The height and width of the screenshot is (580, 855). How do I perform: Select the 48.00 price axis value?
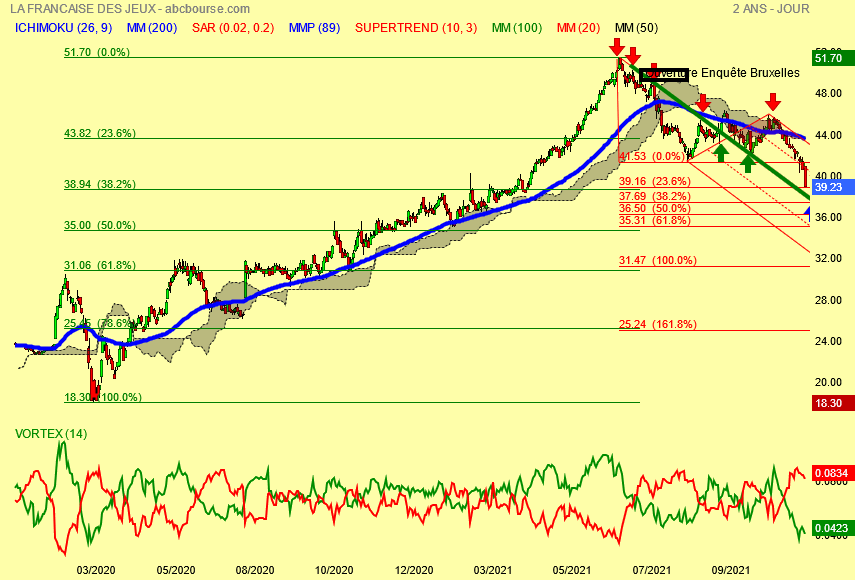click(828, 93)
